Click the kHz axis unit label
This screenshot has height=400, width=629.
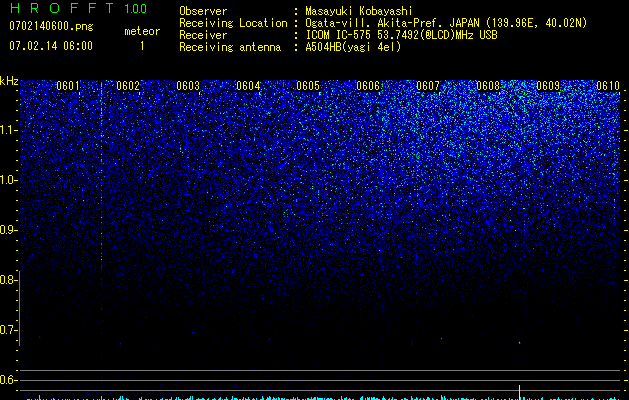[9, 81]
